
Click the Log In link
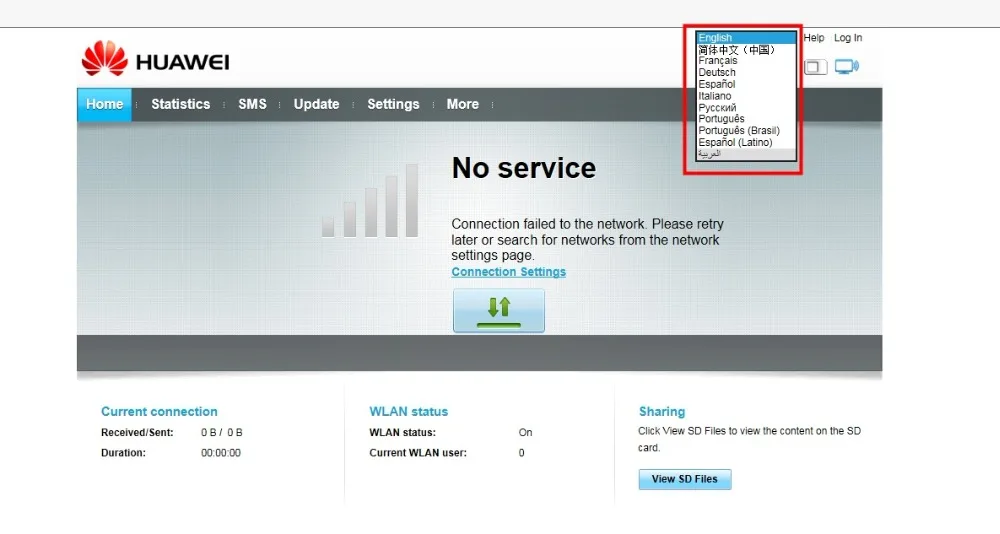(848, 38)
